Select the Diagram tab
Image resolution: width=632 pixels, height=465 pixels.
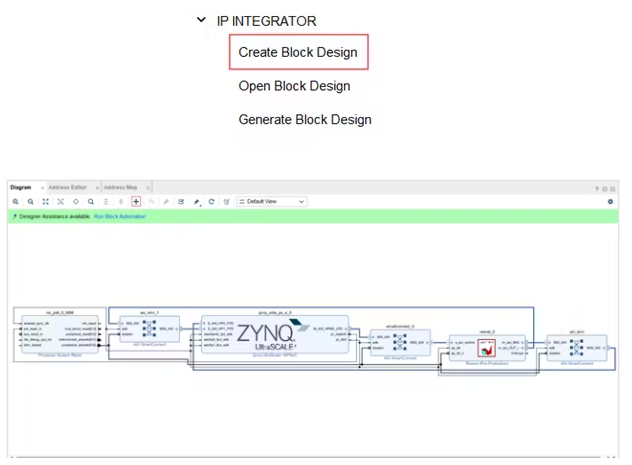[20, 188]
